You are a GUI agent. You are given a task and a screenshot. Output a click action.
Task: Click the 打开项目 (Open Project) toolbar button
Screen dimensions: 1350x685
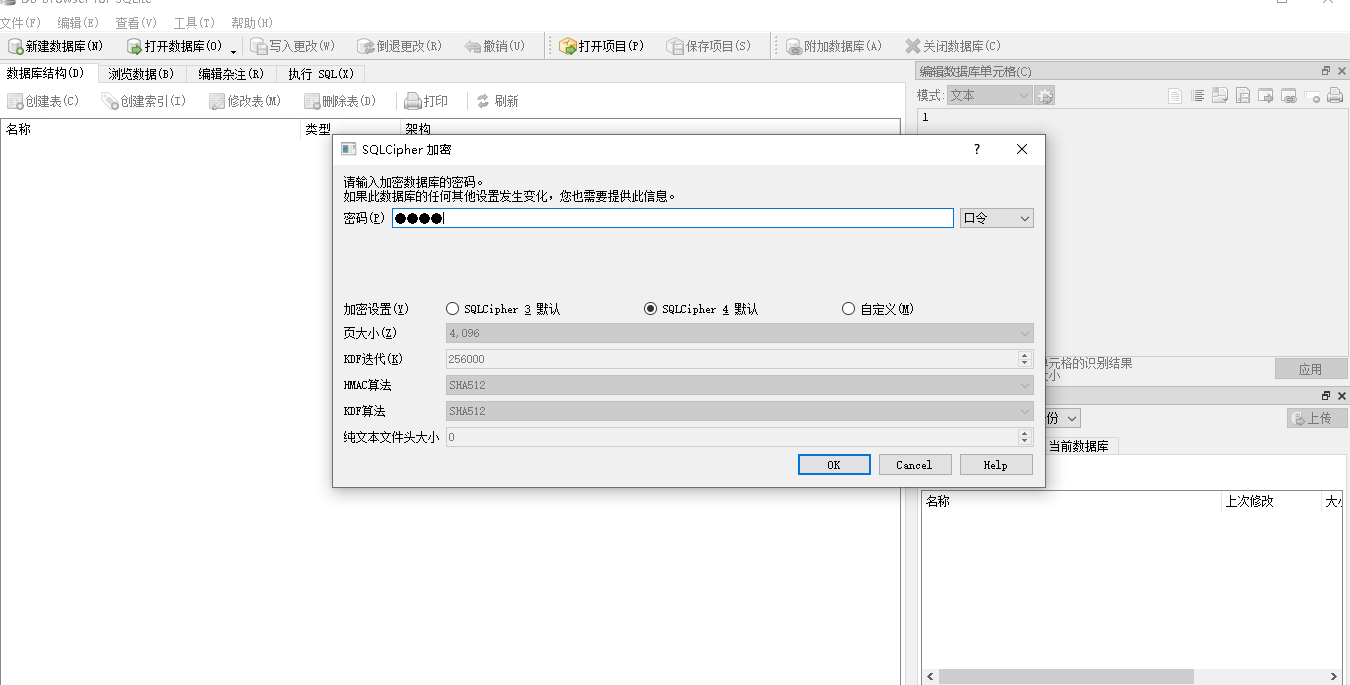click(x=602, y=46)
